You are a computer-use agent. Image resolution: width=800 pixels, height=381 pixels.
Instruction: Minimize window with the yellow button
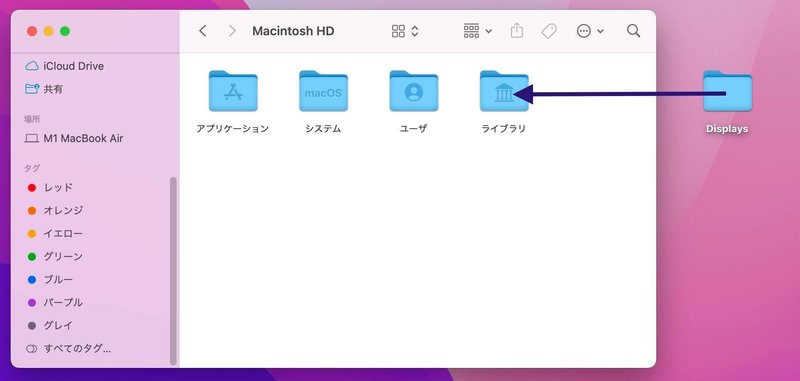(x=48, y=31)
